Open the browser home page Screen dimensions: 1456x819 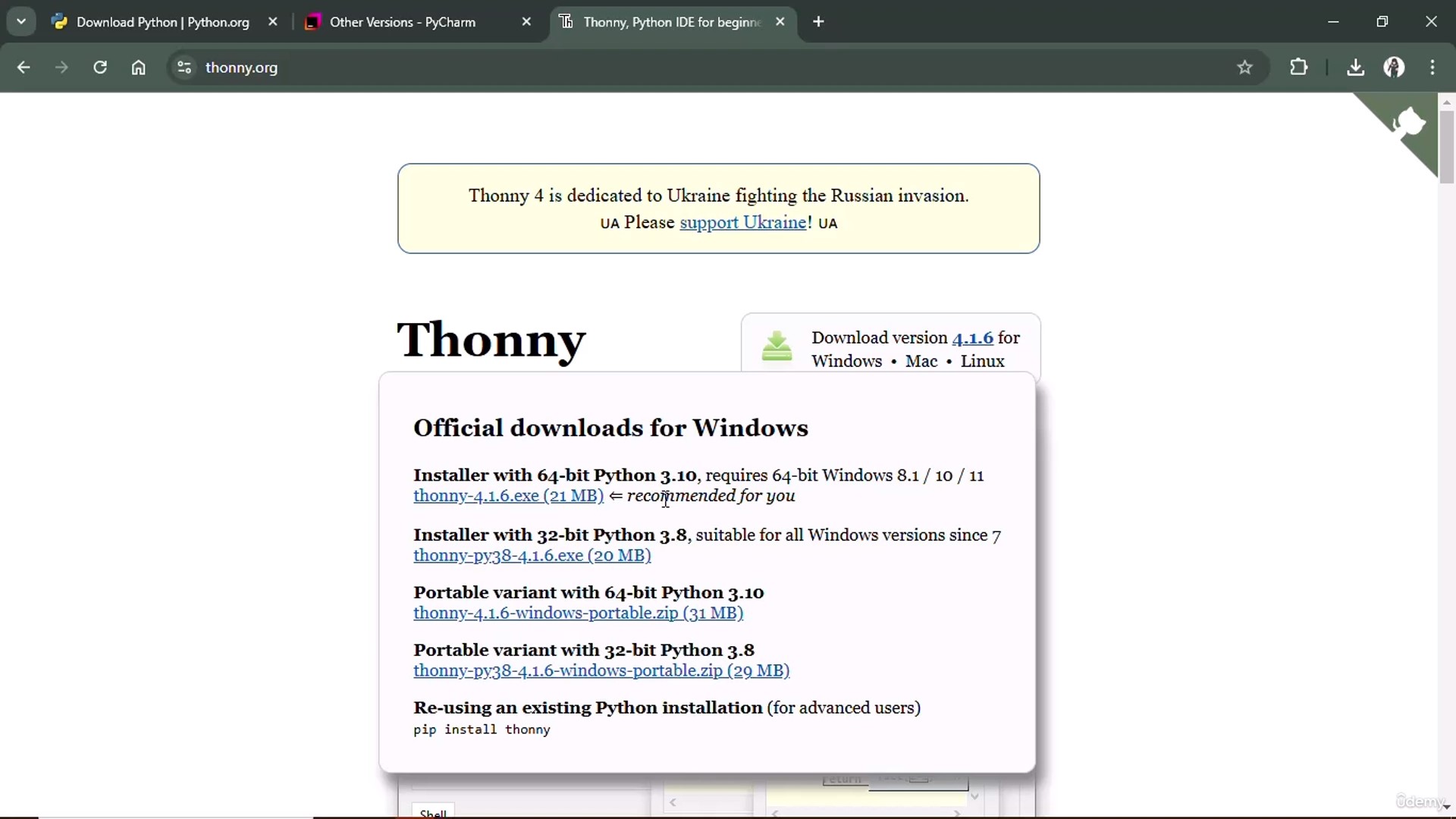tap(138, 67)
